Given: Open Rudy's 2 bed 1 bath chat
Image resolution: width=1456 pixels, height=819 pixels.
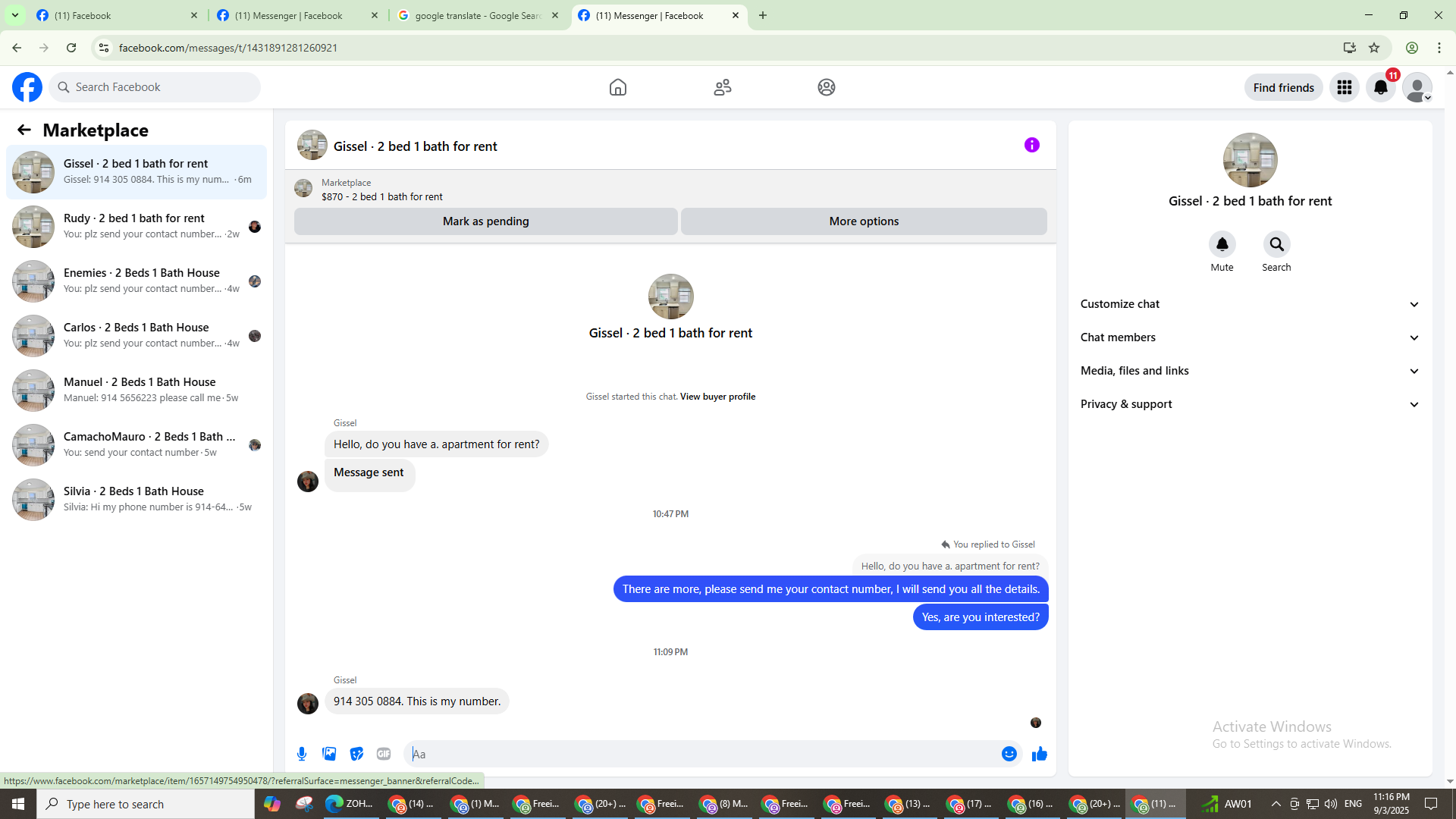Looking at the screenshot, I should [136, 227].
